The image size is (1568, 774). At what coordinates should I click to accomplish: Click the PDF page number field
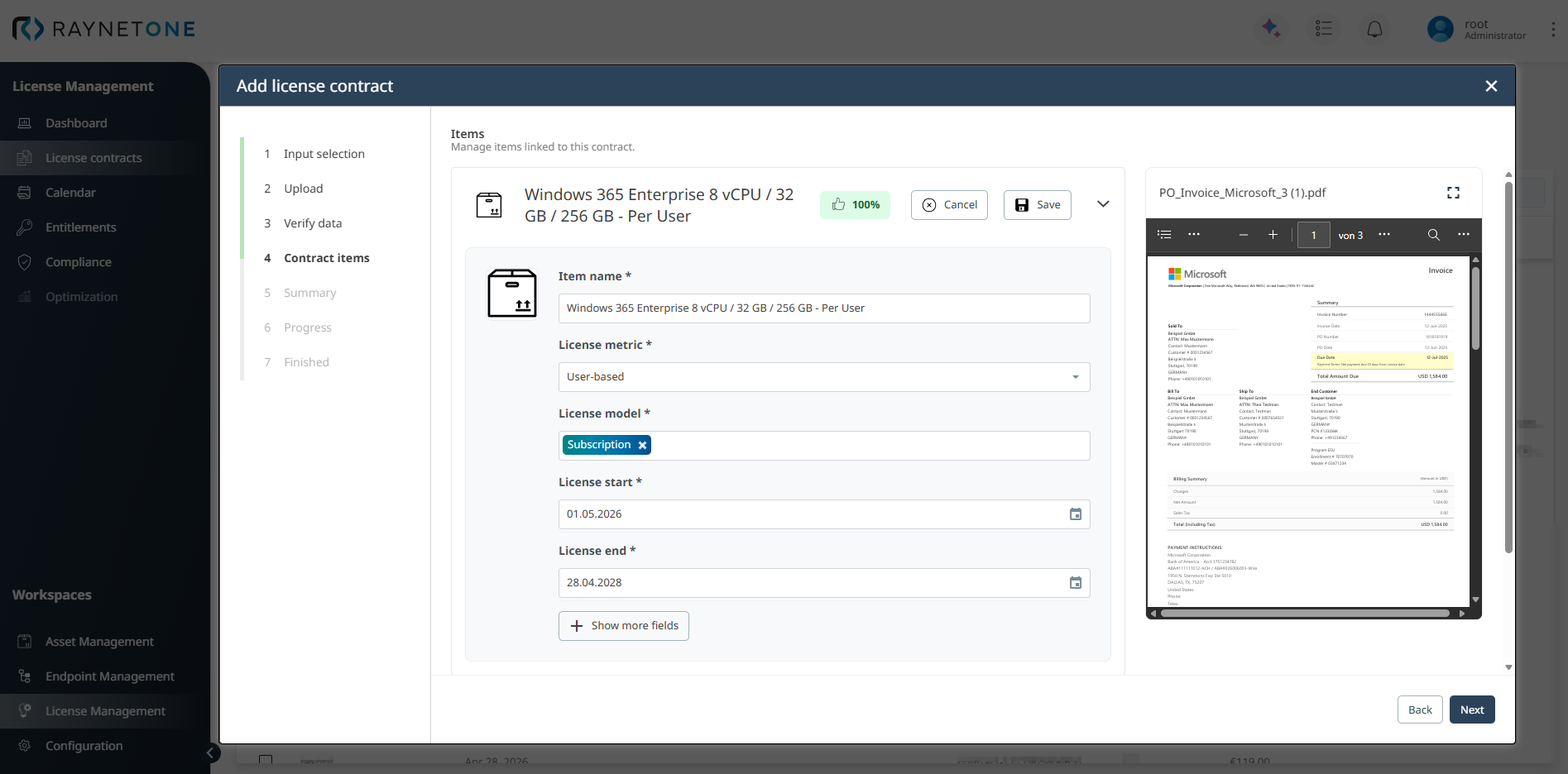click(1314, 236)
